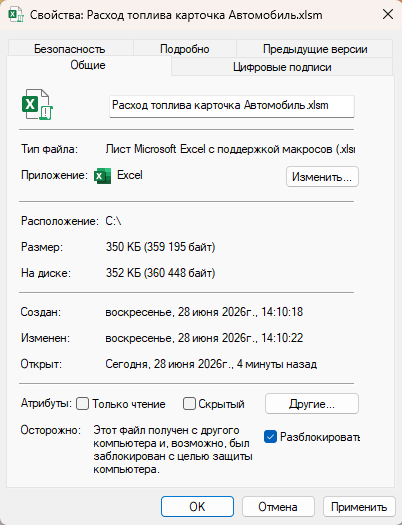The height and width of the screenshot is (525, 402).
Task: Switch to the Подробно tab
Action: tap(185, 49)
